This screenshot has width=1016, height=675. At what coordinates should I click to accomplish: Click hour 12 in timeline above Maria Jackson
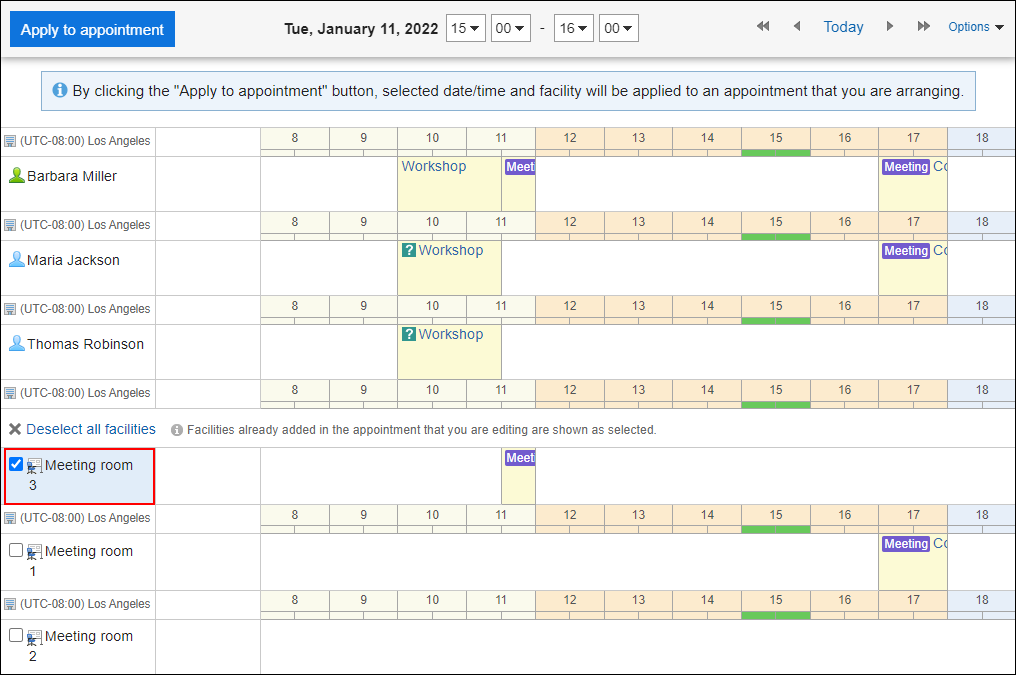(570, 222)
